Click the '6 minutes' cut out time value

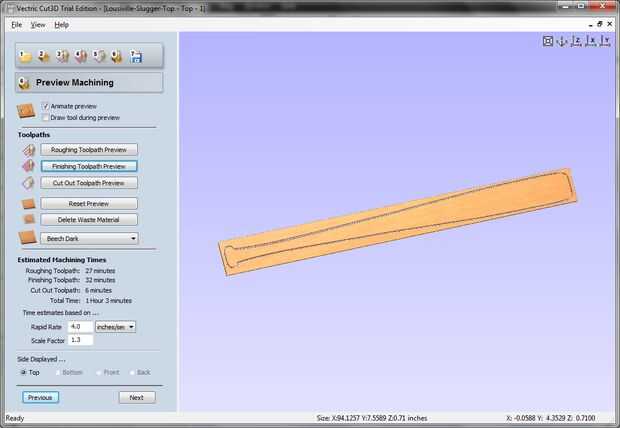(x=98, y=290)
